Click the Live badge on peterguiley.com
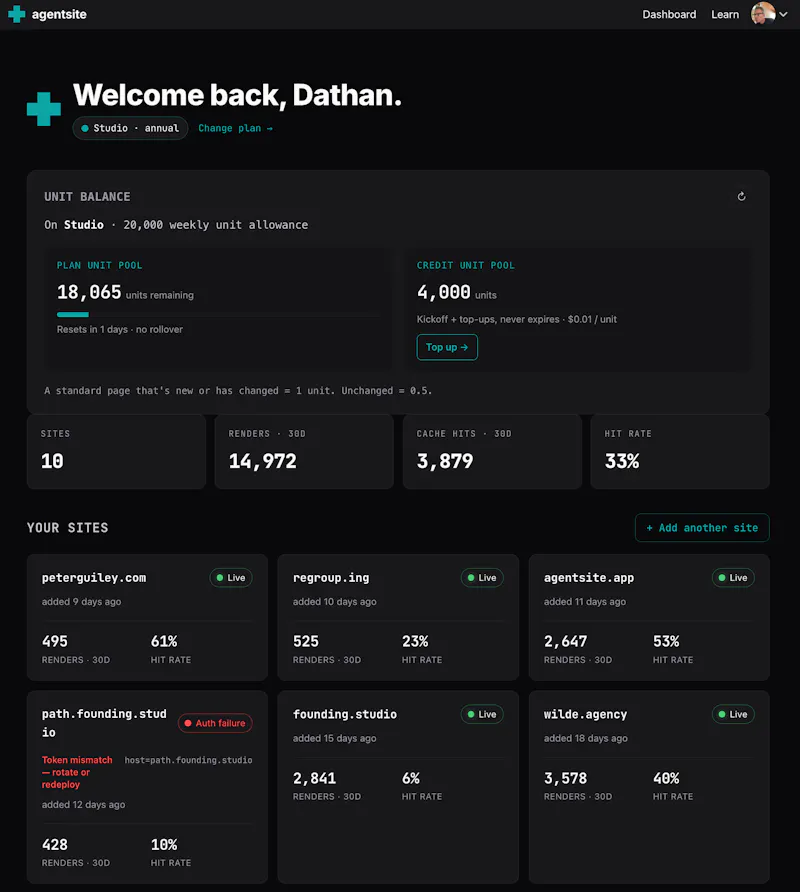The image size is (800, 892). [230, 577]
